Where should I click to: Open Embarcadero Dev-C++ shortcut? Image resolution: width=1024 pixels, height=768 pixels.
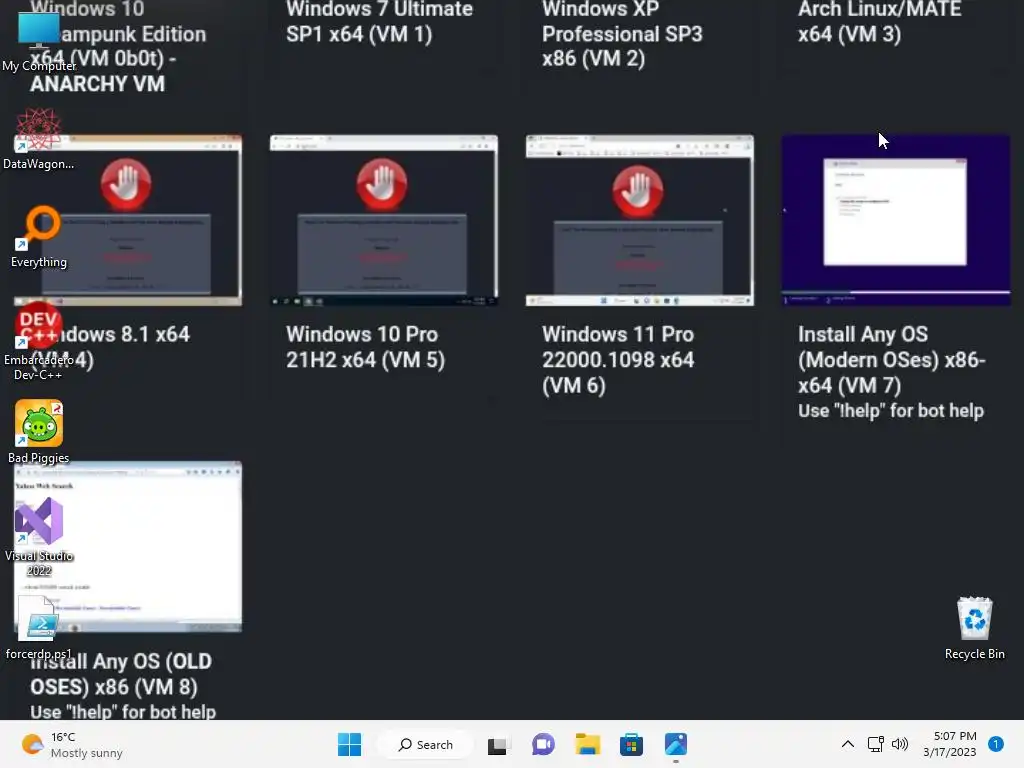tap(39, 341)
